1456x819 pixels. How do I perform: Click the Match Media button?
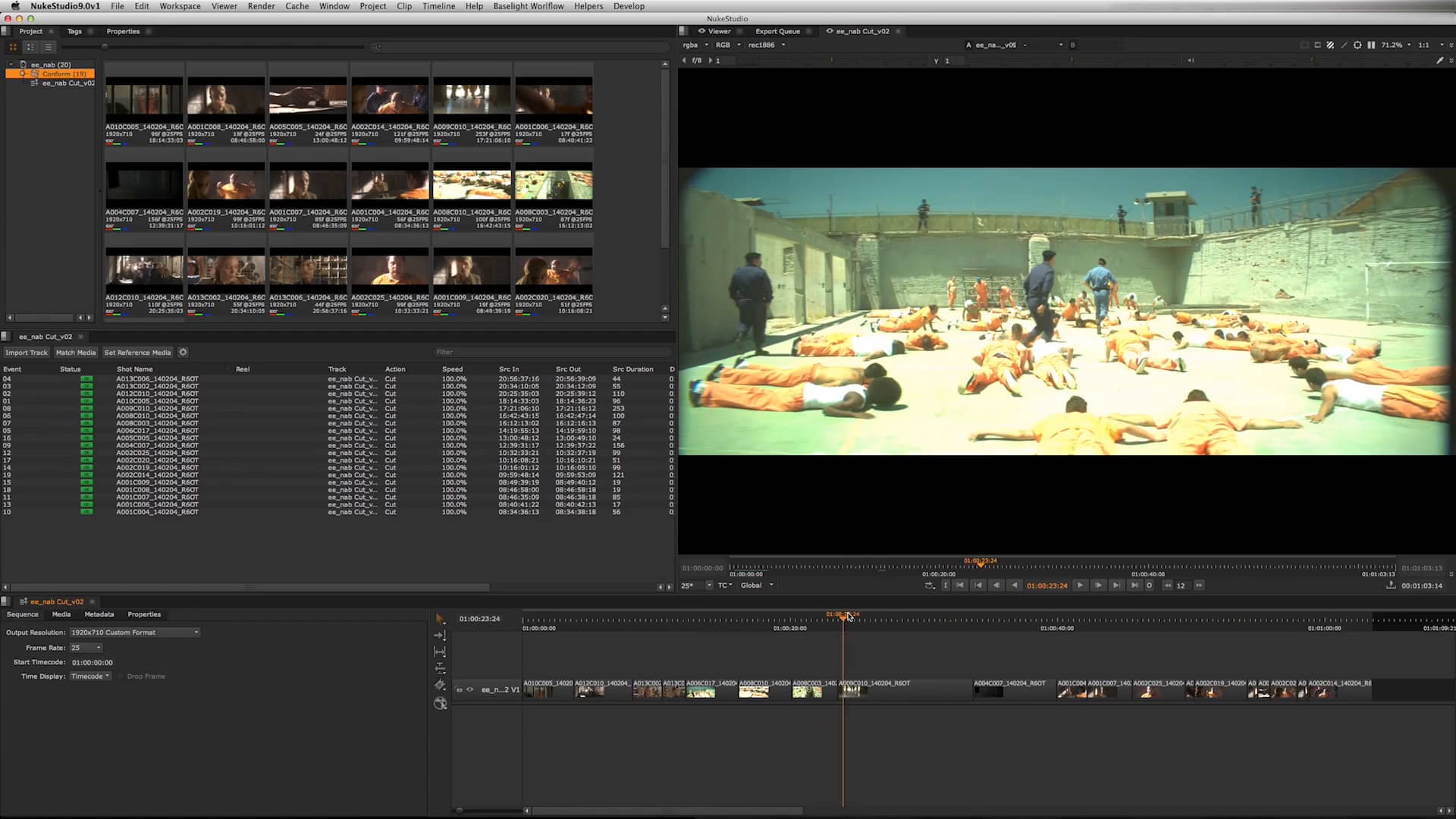[x=75, y=352]
